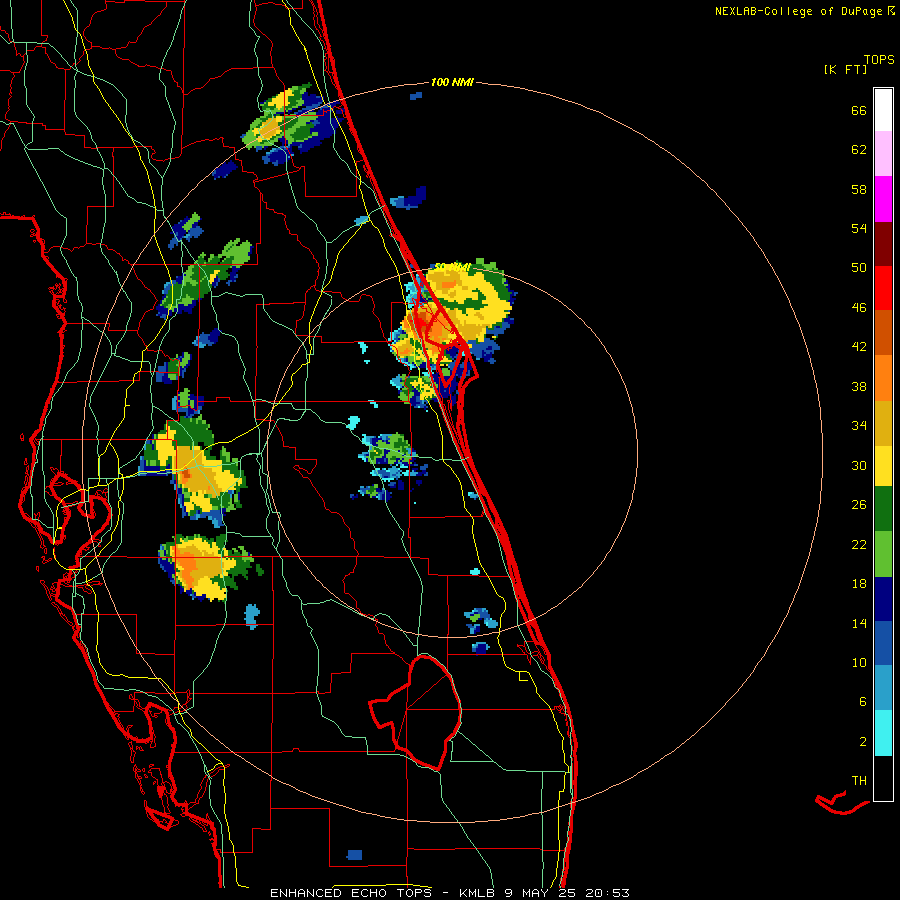
Task: Click the '66' legend value
Action: (859, 110)
